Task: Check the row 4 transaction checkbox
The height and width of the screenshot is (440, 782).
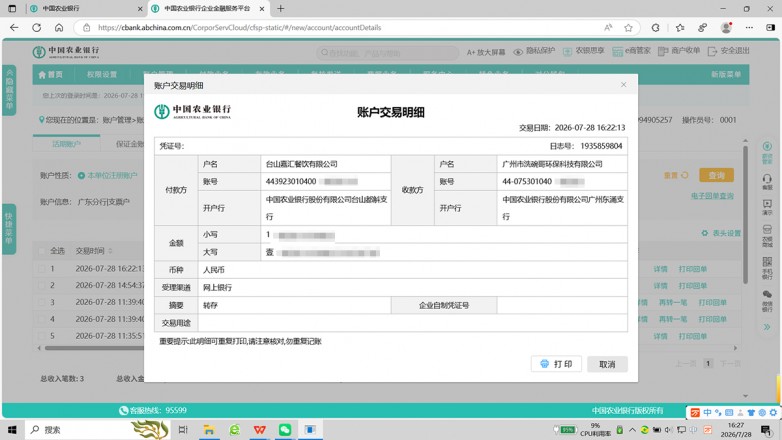Action: (x=42, y=319)
